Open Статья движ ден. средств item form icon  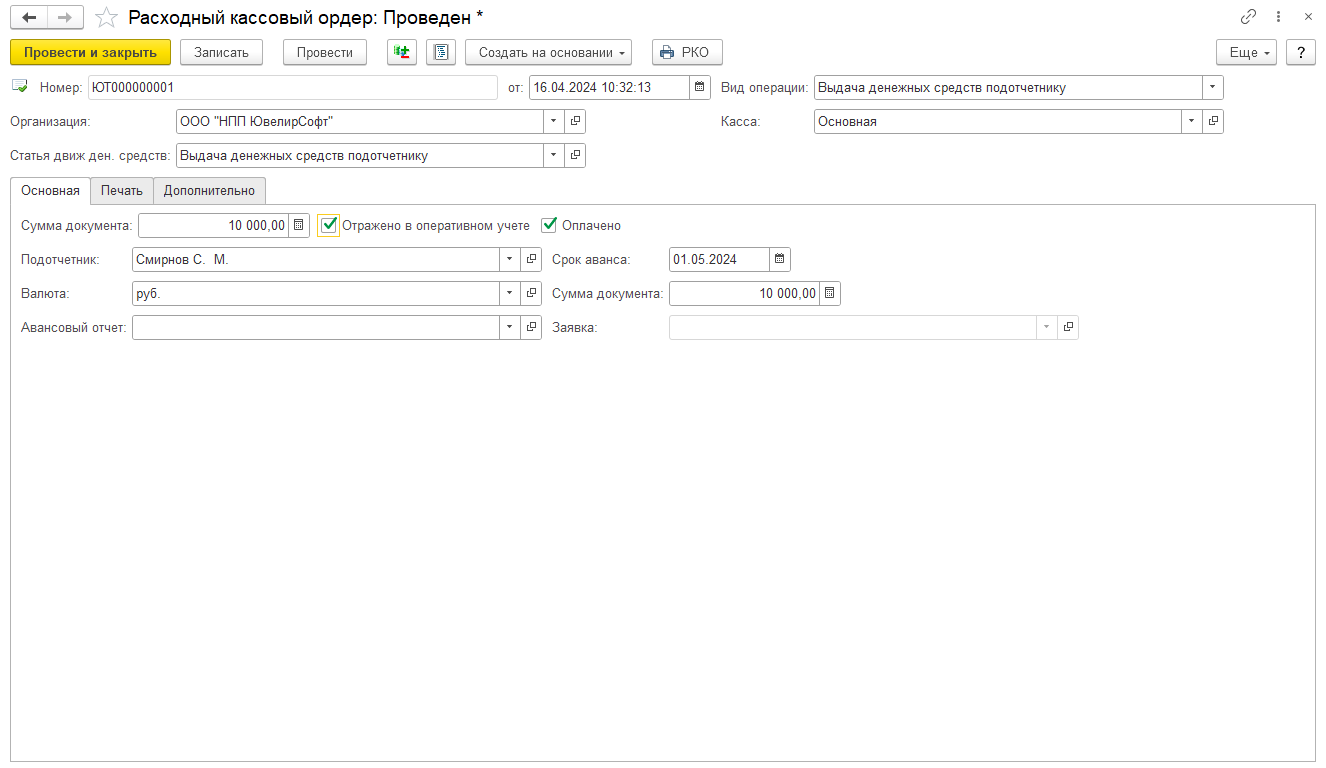[x=575, y=155]
